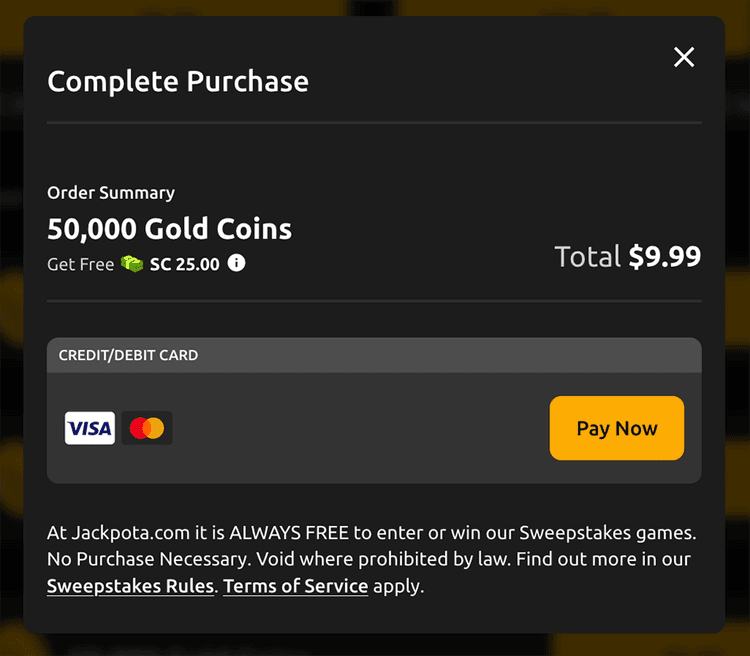Click the Mastercard logo
This screenshot has width=750, height=656.
(147, 428)
